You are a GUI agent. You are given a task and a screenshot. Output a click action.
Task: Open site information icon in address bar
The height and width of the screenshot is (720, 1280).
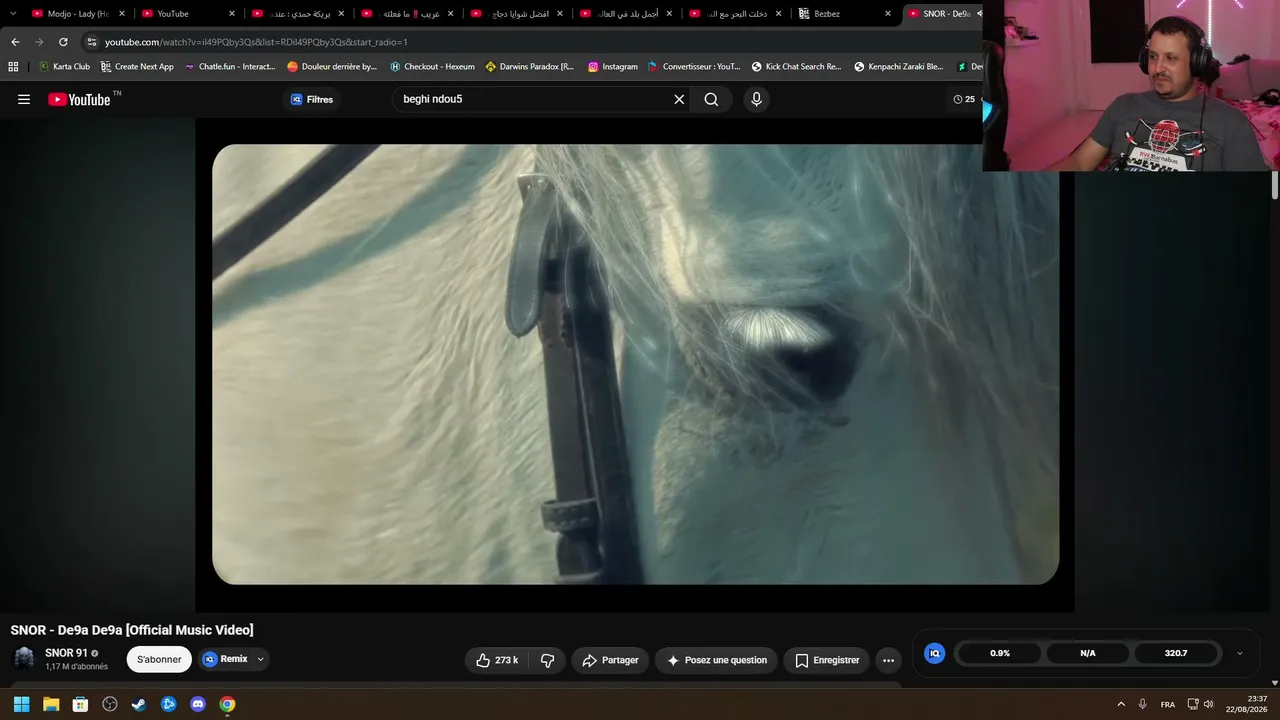92,42
